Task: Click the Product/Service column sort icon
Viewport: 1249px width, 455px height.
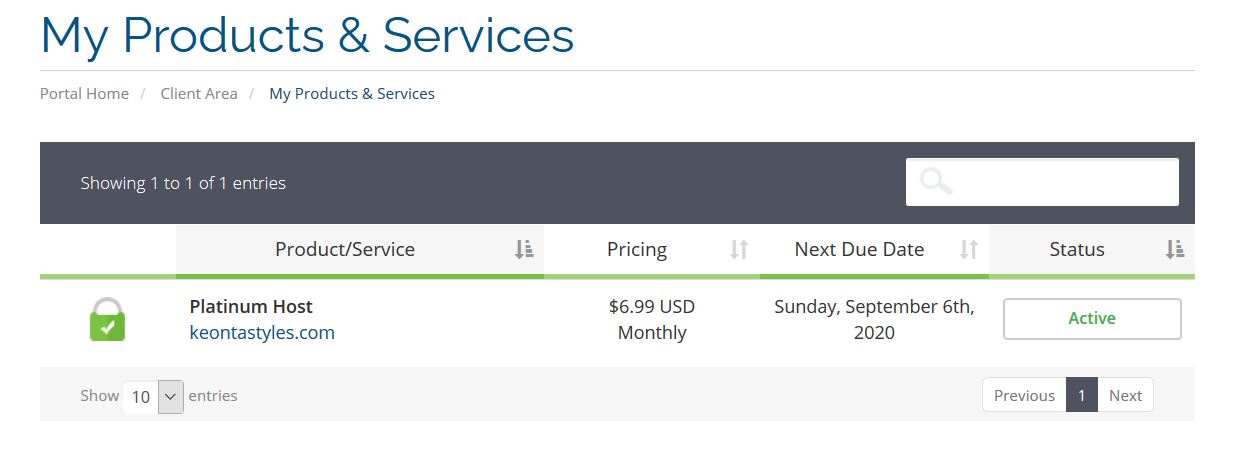Action: coord(524,250)
